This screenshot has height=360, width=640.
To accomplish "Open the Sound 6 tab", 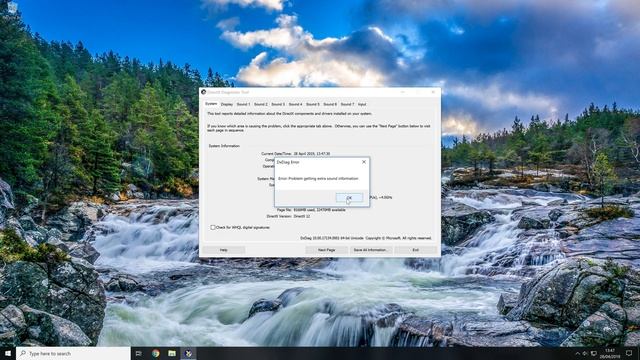I will coord(330,104).
